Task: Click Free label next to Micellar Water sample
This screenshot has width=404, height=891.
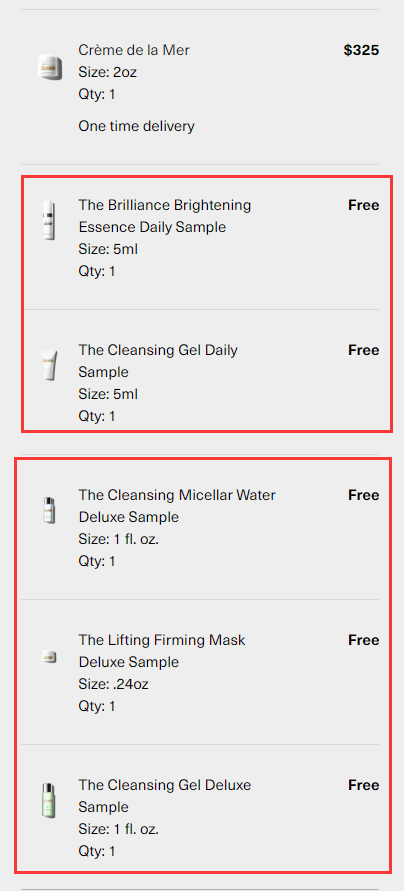Action: point(364,494)
